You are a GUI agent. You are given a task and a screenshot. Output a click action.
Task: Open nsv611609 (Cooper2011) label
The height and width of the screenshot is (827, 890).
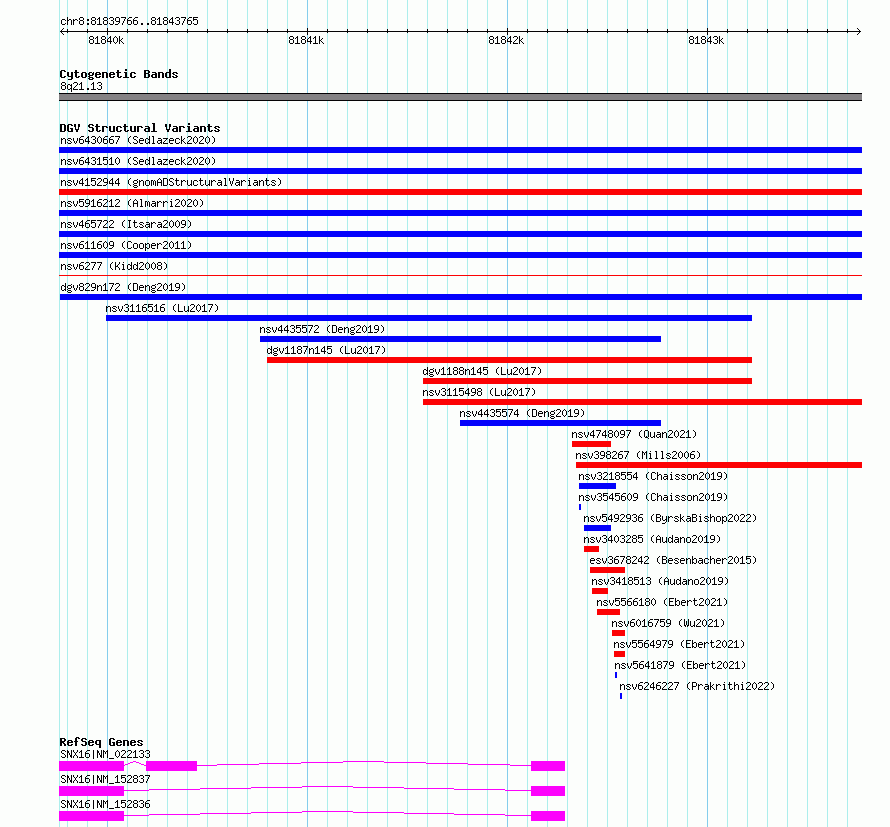pos(126,245)
